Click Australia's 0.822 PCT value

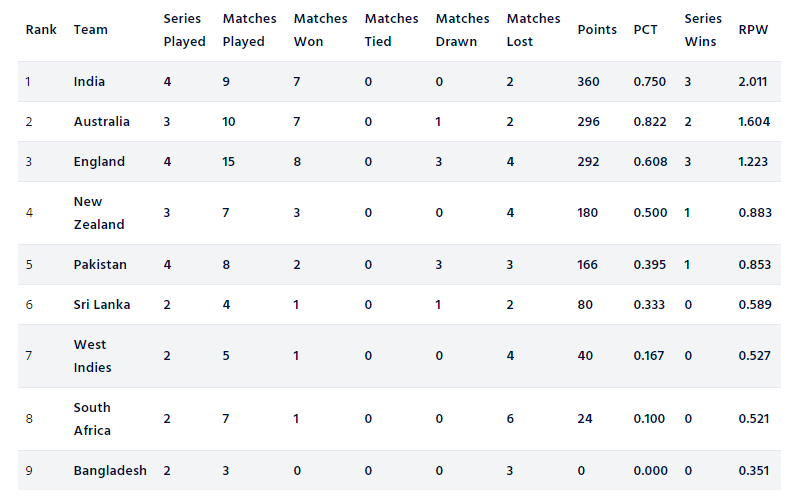point(650,122)
